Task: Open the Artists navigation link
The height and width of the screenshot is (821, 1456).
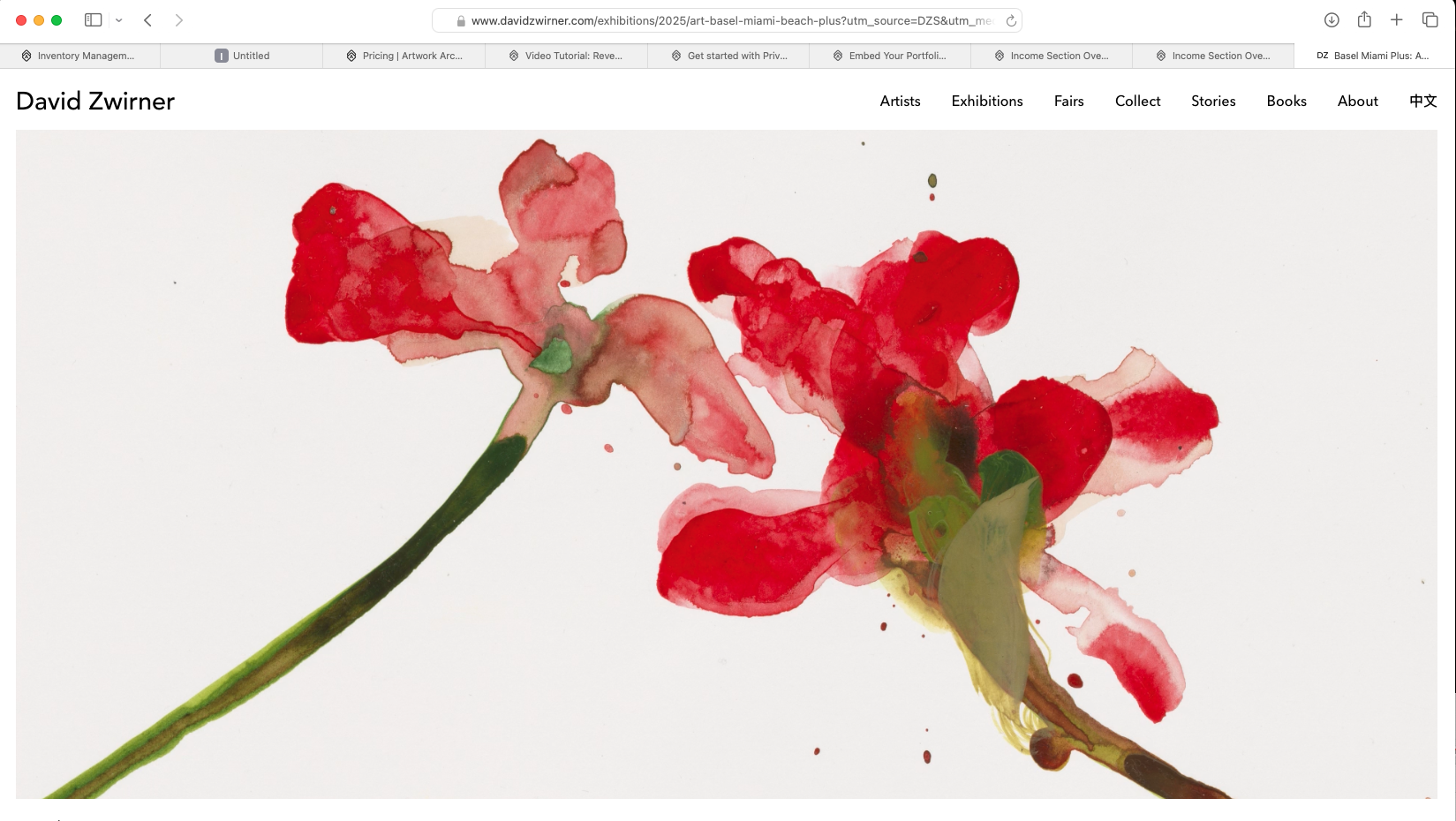Action: [x=900, y=101]
